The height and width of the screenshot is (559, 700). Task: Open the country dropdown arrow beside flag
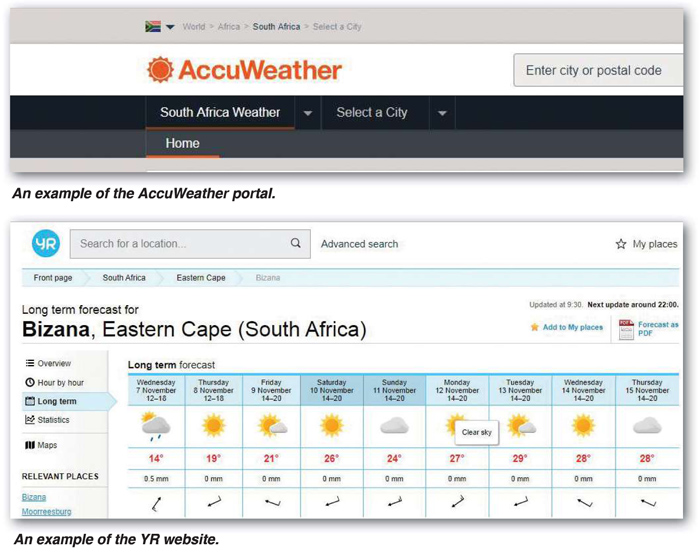click(170, 27)
